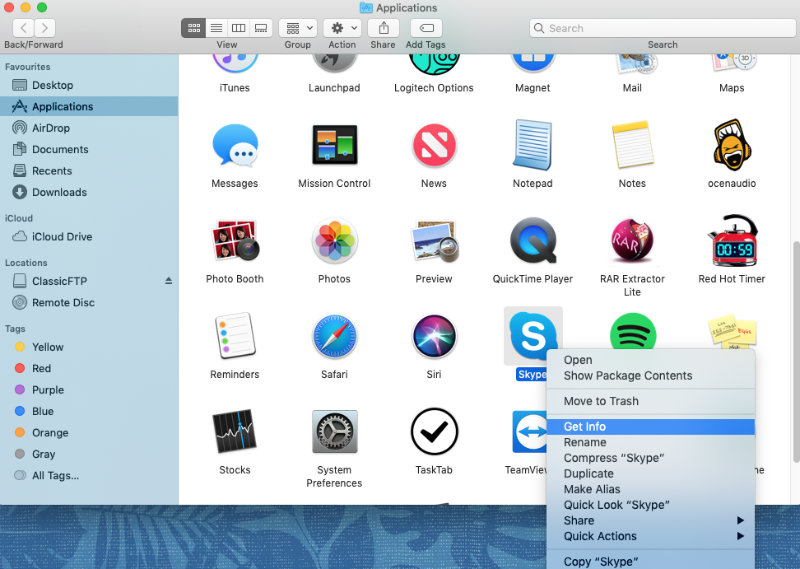
Task: Open iCloud Drive in sidebar
Action: tap(89, 237)
